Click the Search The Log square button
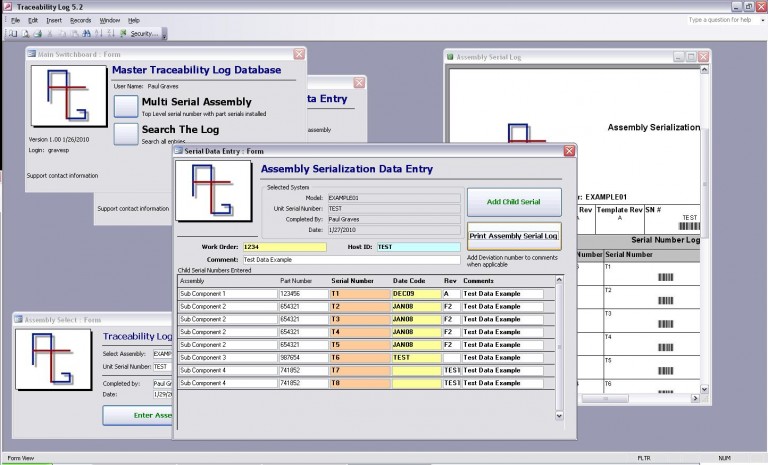Image resolution: width=768 pixels, height=465 pixels. pyautogui.click(x=125, y=134)
